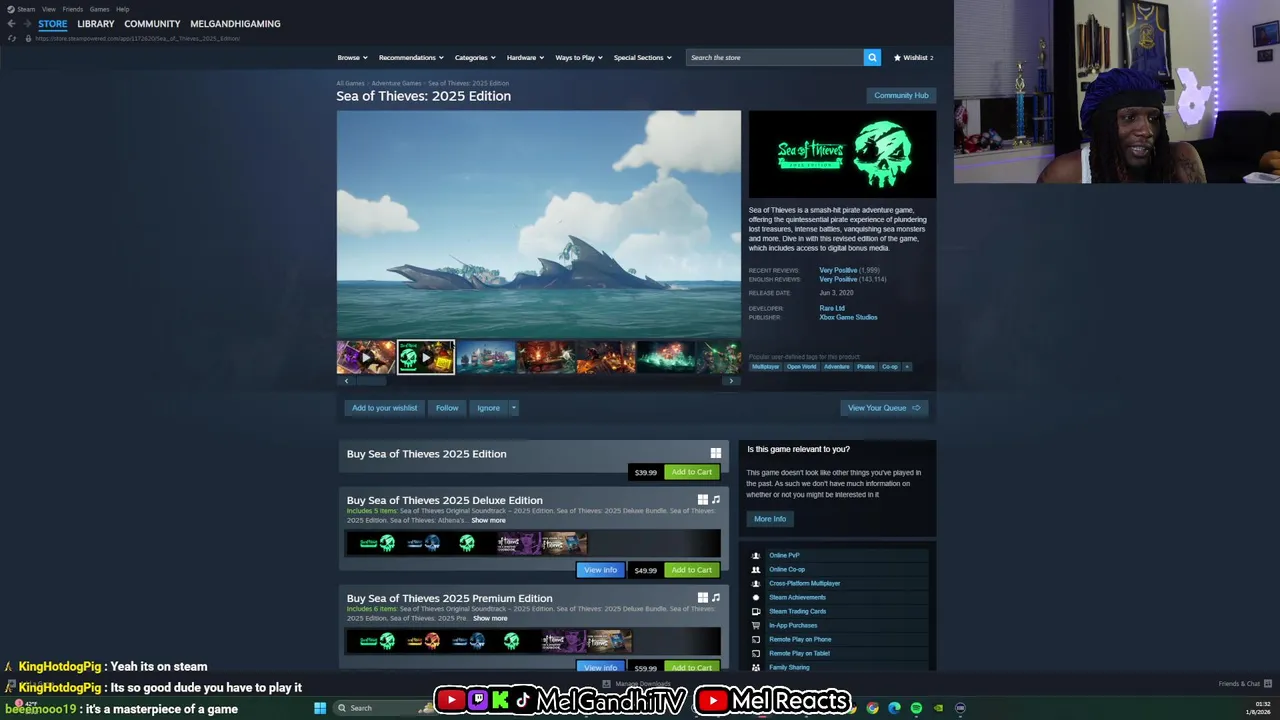Select the second trailer thumbnail with skull logo
1280x720 pixels.
426,357
